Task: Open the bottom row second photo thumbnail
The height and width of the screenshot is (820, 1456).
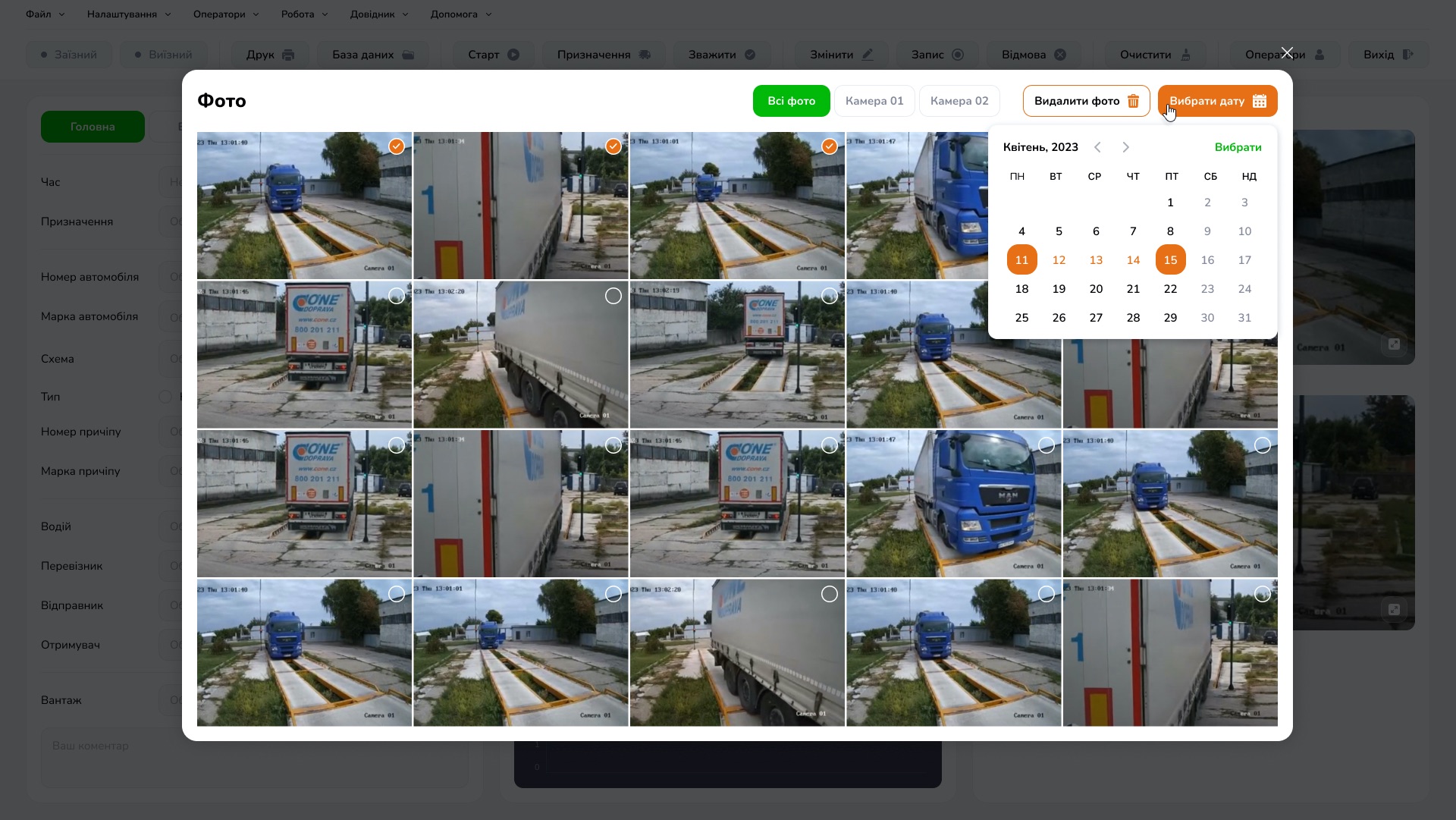Action: tap(521, 653)
